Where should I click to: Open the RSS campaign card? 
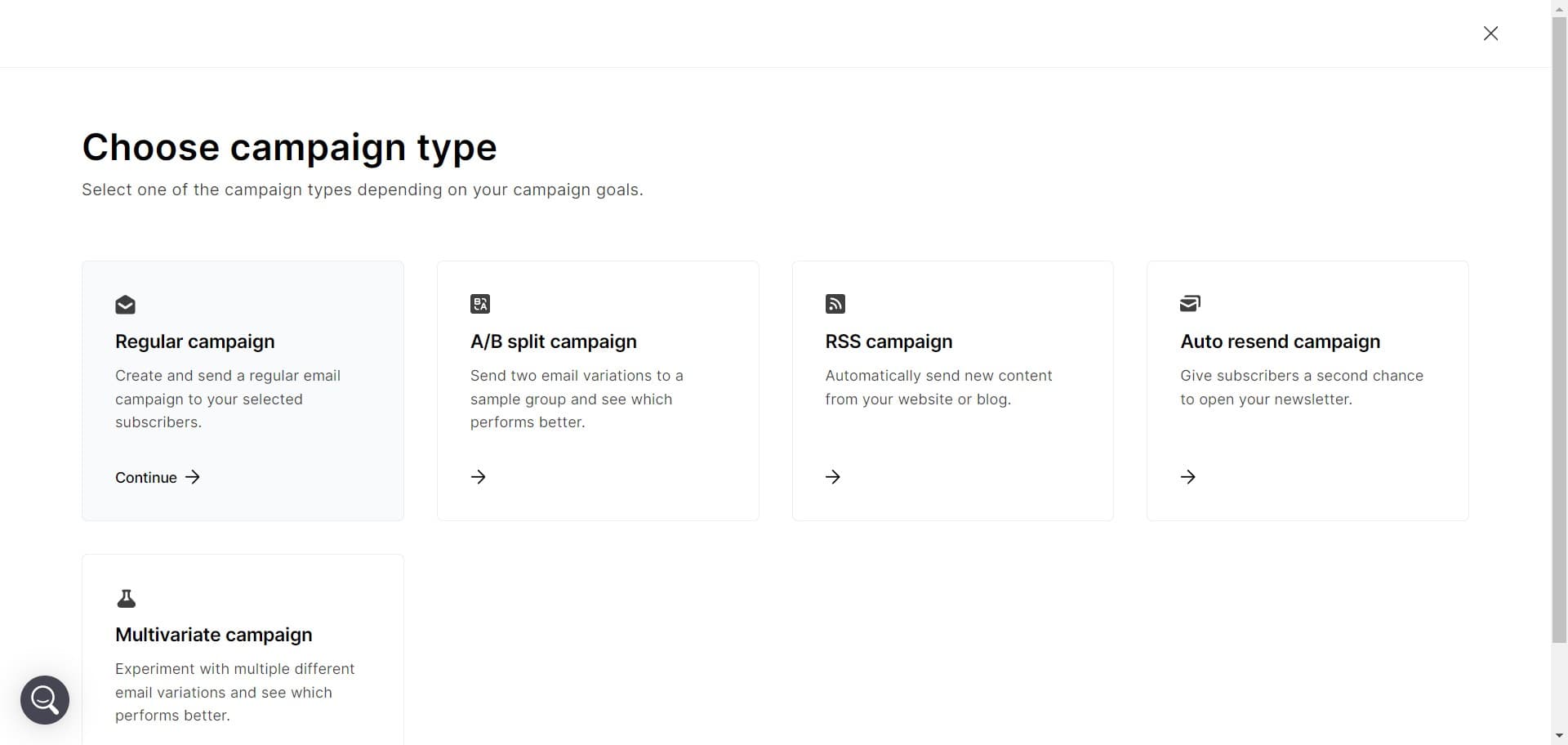[x=952, y=390]
